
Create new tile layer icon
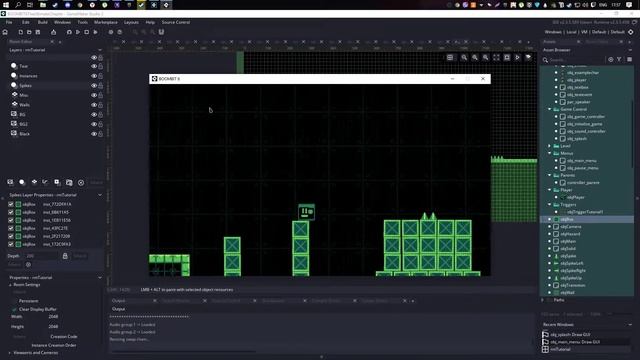pyautogui.click(x=34, y=182)
